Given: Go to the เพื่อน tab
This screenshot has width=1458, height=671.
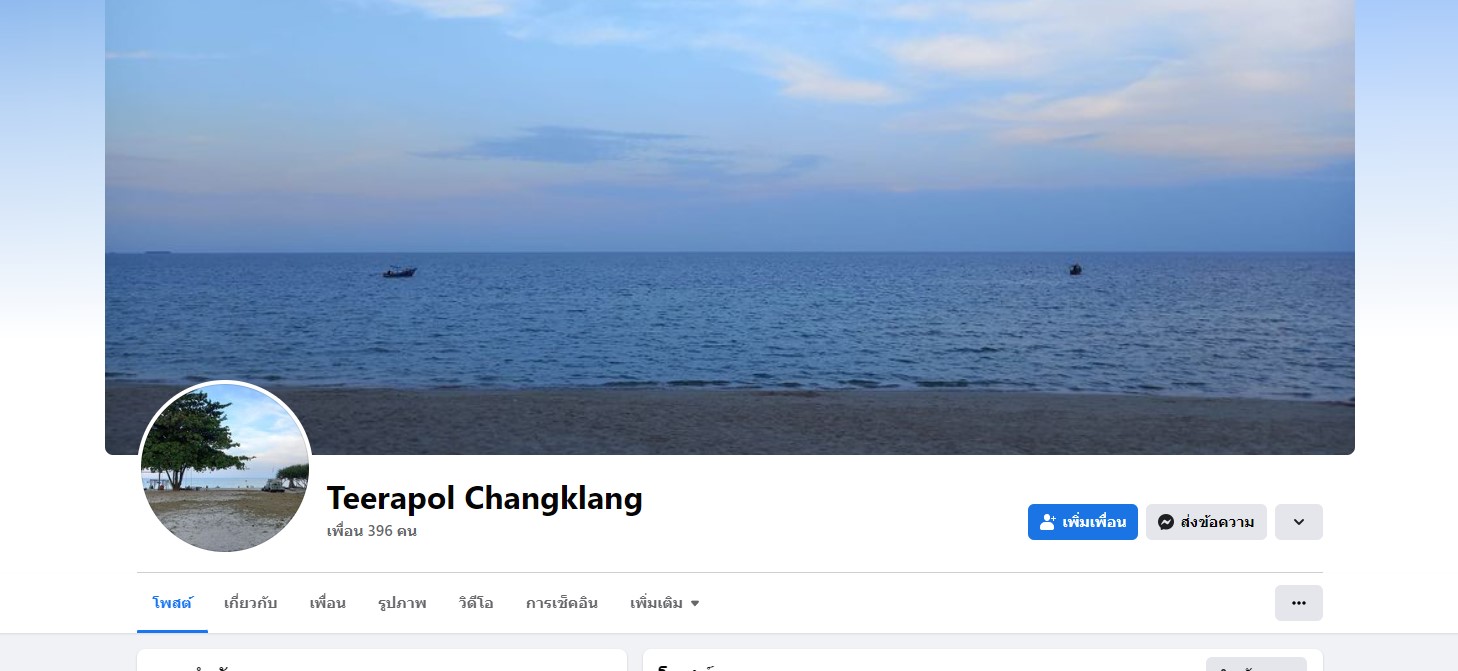Looking at the screenshot, I should [327, 603].
